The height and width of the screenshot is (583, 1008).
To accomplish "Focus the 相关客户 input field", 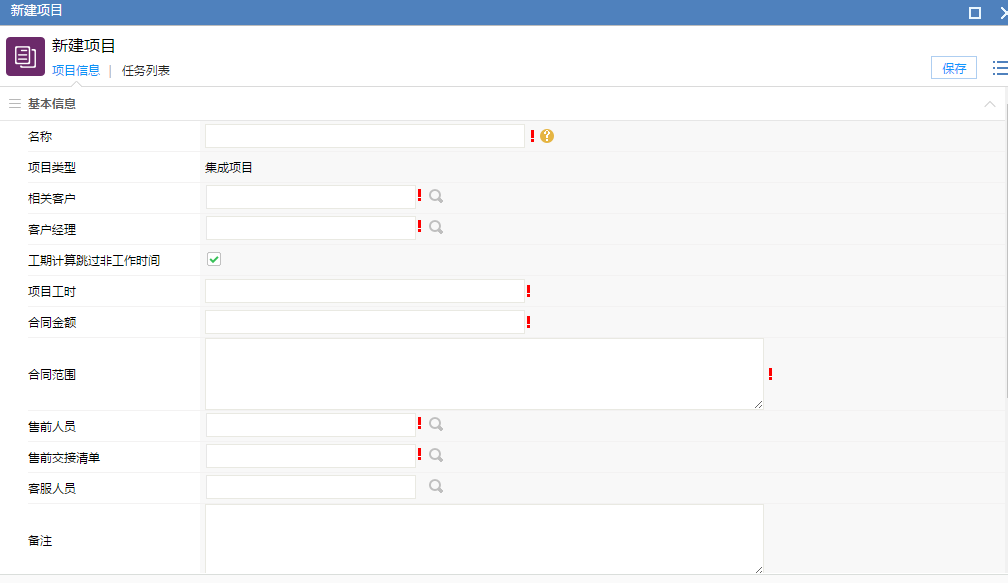I will [310, 197].
